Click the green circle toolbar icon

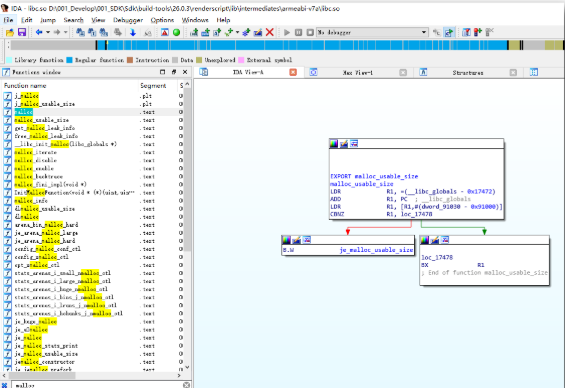(x=177, y=32)
